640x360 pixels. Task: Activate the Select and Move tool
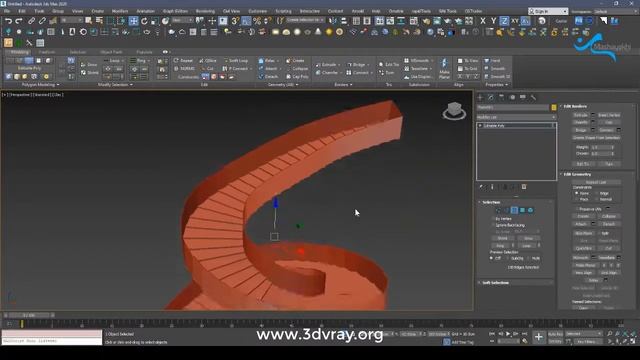133,20
